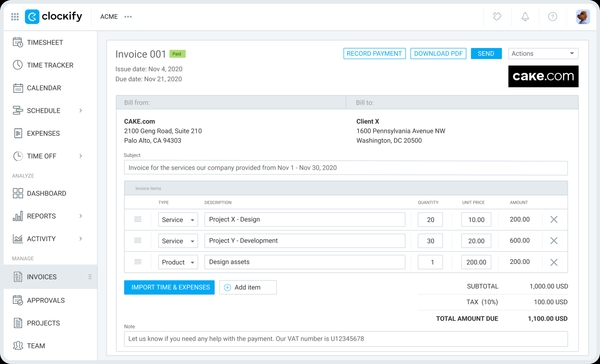Open Expenses from the sidebar
600x364 pixels.
(43, 134)
